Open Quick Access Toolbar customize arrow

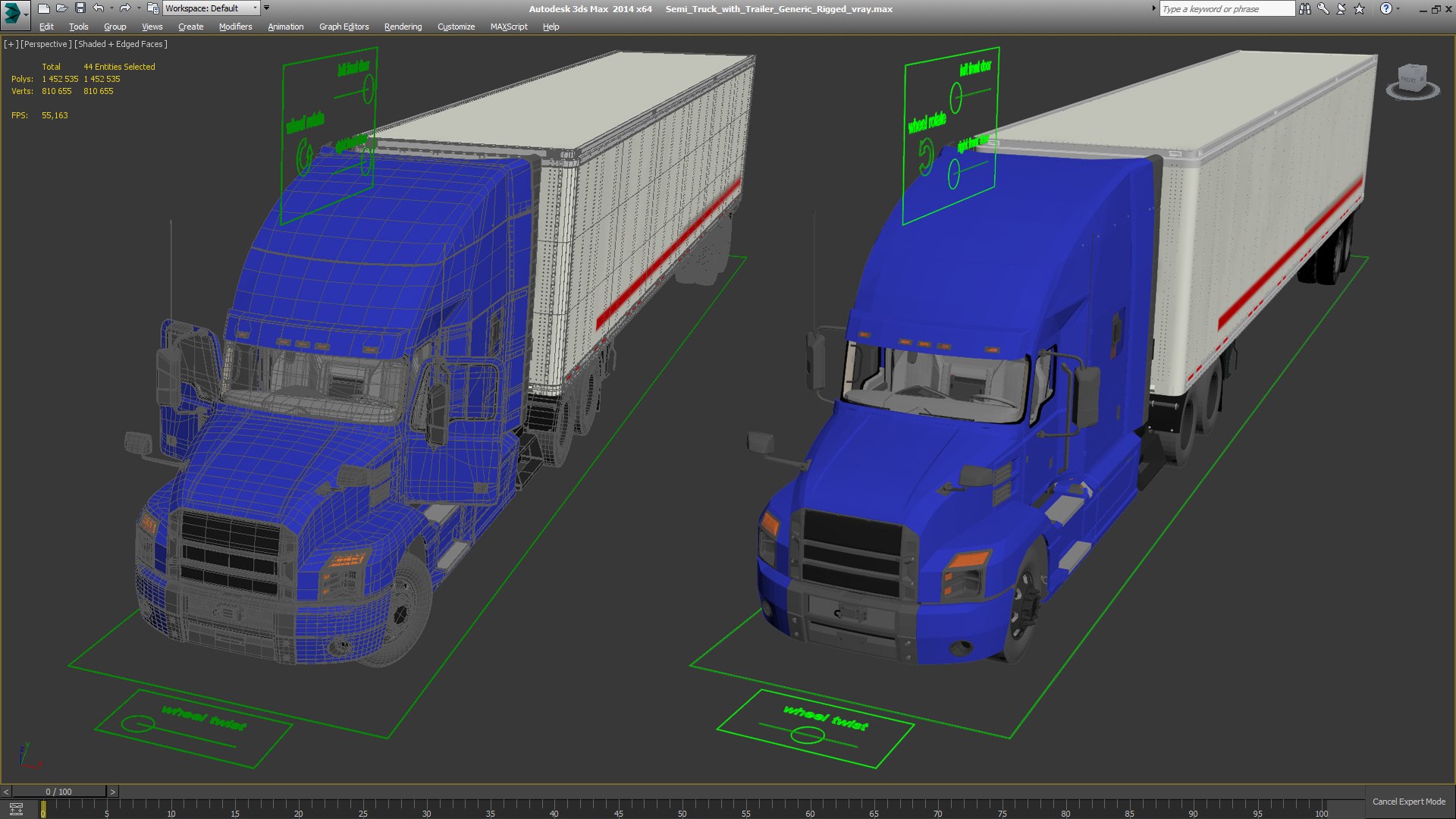tap(266, 8)
